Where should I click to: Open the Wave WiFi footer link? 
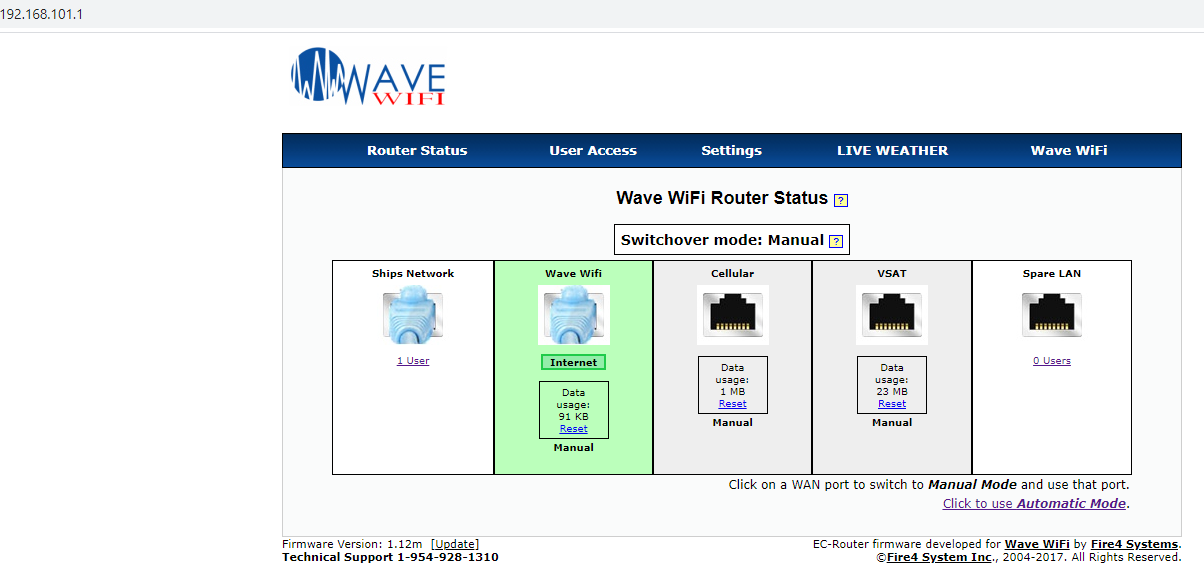[x=1037, y=544]
